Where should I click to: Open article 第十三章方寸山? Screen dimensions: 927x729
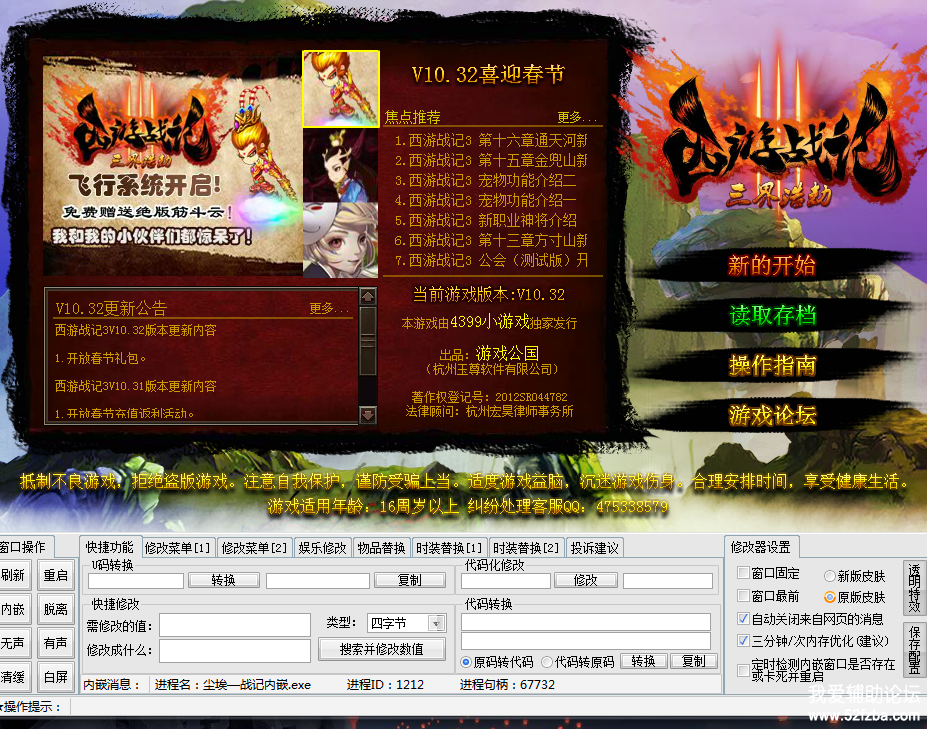click(x=491, y=240)
